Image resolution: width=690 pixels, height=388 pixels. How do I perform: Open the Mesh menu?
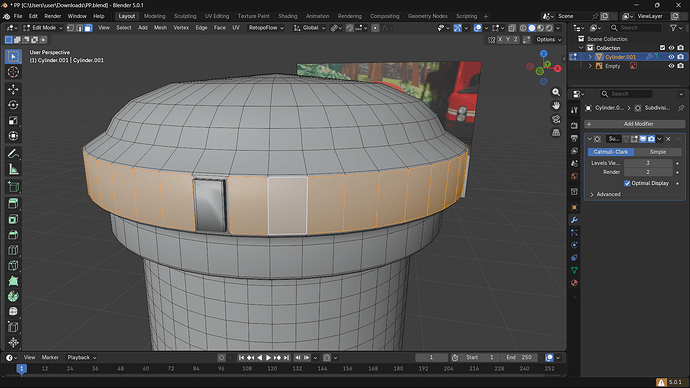pos(160,28)
